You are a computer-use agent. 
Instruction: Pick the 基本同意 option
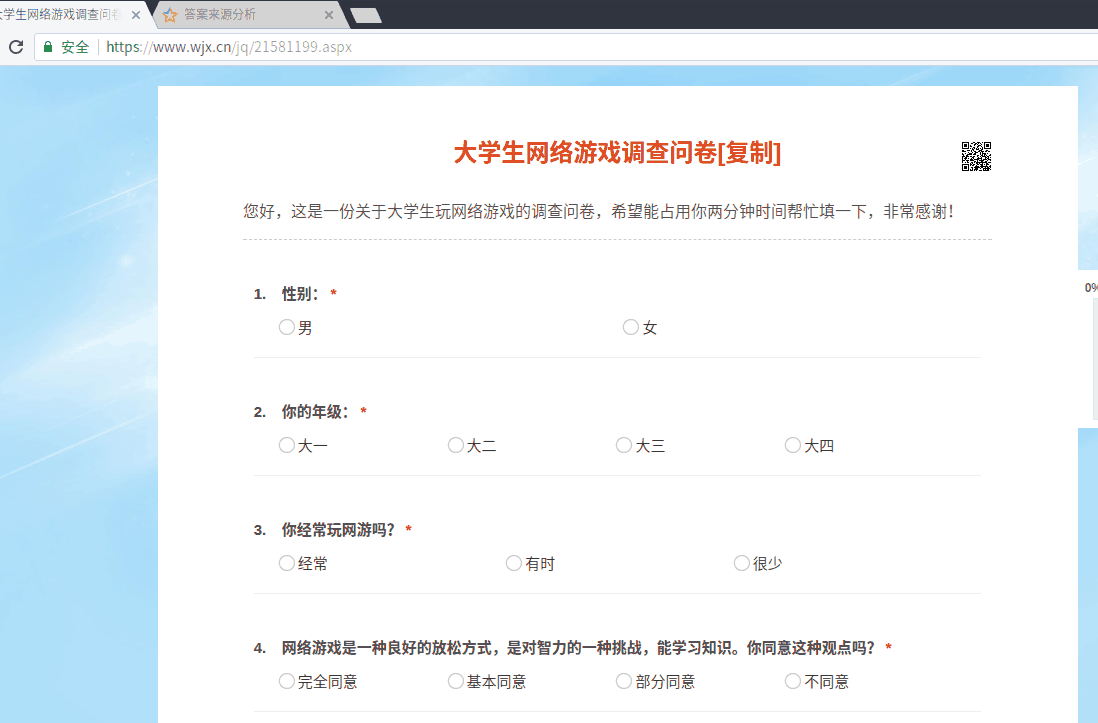(455, 681)
